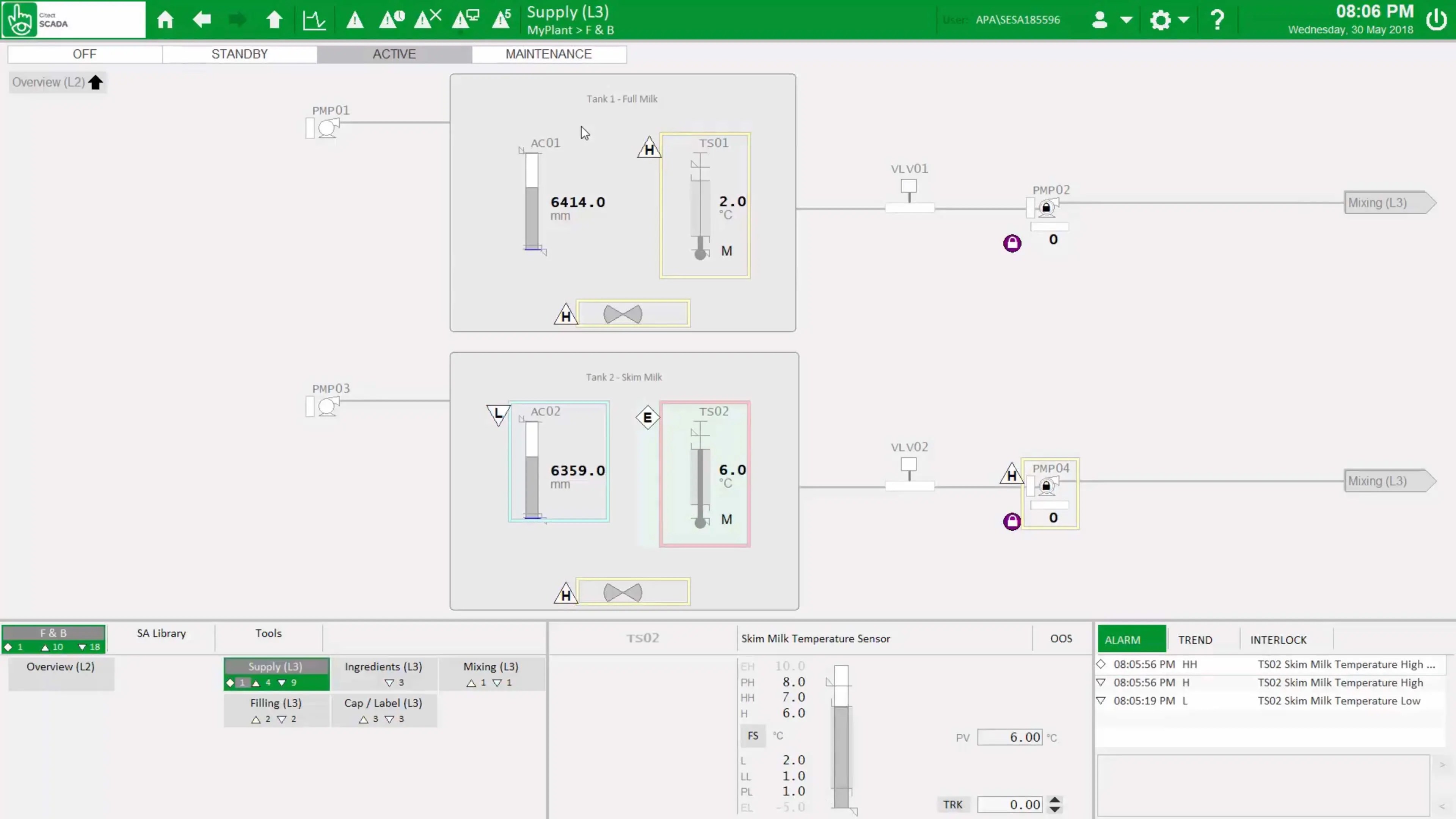Click the back navigation arrow
1456x819 pixels.
coord(202,20)
